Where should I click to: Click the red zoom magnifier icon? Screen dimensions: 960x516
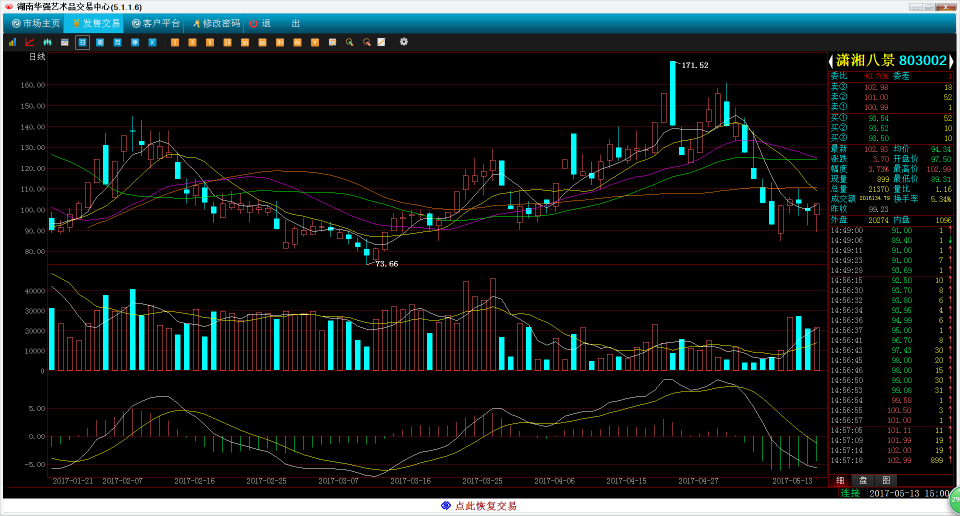[x=366, y=42]
